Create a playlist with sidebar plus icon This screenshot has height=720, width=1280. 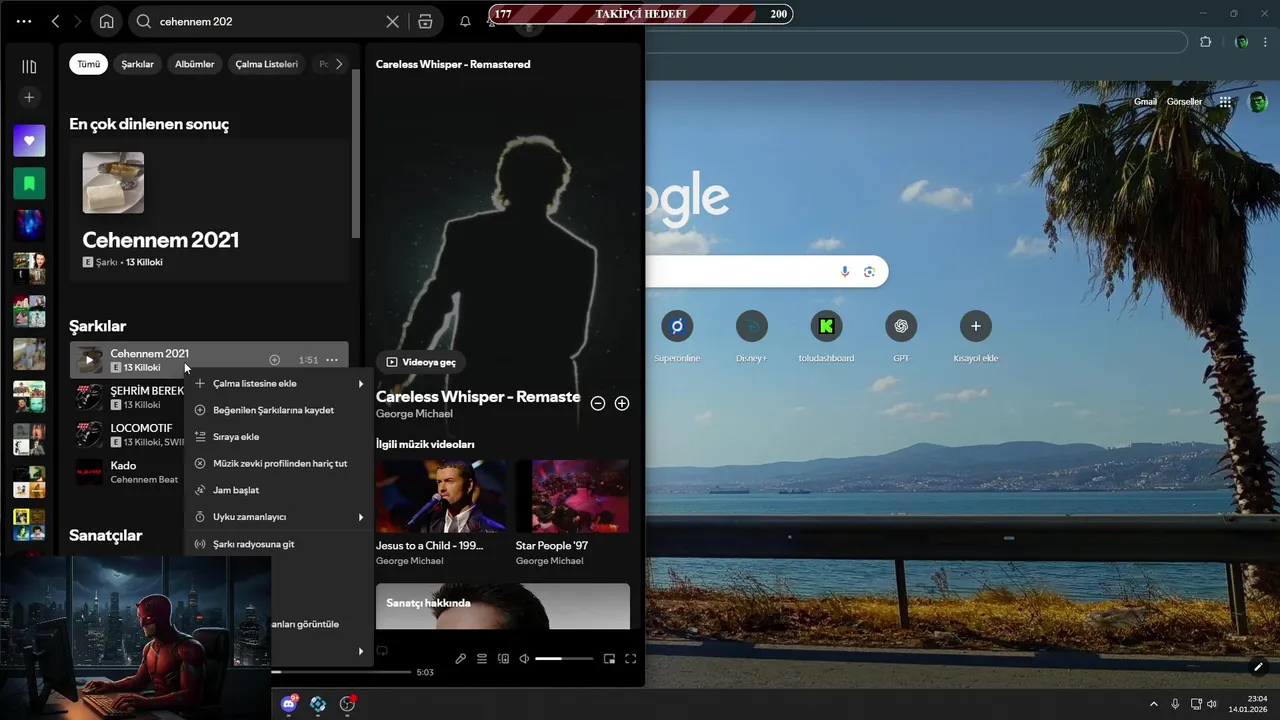pos(29,97)
